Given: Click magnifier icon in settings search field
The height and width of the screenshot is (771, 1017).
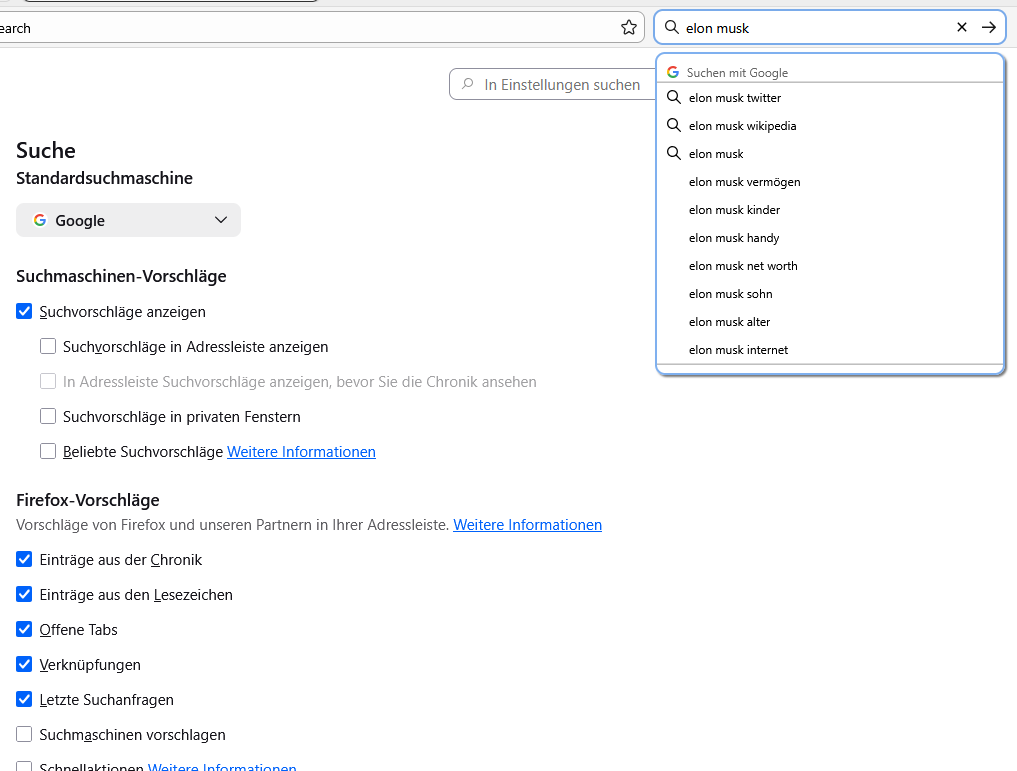Looking at the screenshot, I should click(x=467, y=85).
